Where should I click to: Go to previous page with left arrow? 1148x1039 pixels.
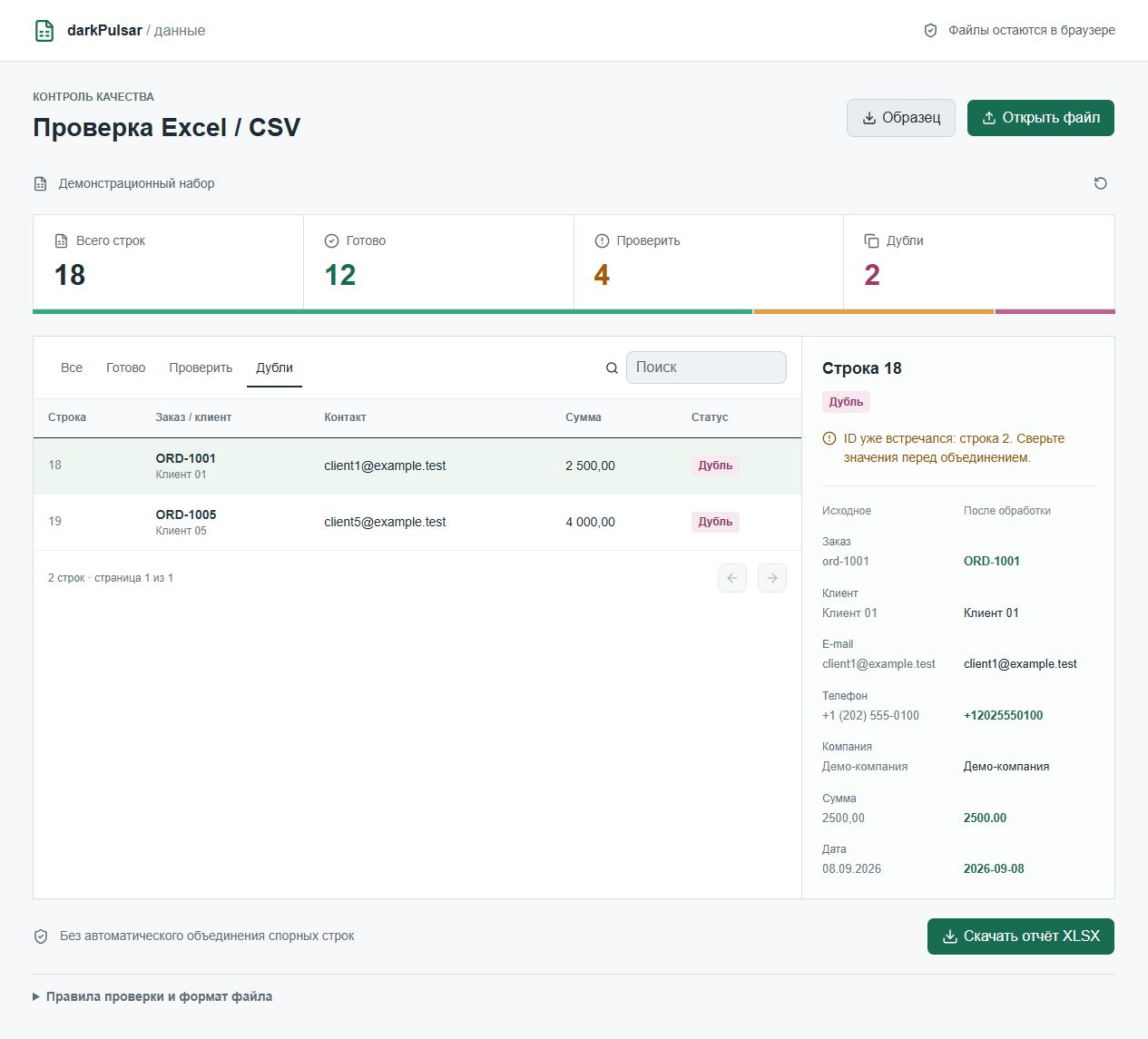click(732, 578)
